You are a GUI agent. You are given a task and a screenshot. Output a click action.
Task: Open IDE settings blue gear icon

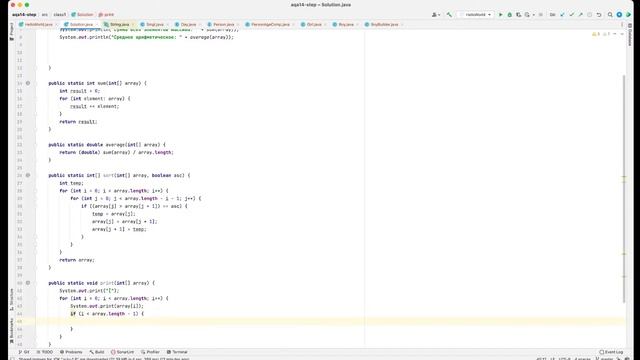pos(619,15)
